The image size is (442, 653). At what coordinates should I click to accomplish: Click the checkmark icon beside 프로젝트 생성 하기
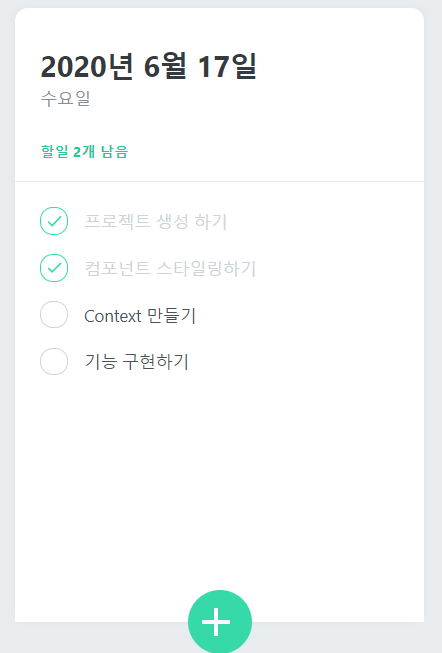pos(54,221)
